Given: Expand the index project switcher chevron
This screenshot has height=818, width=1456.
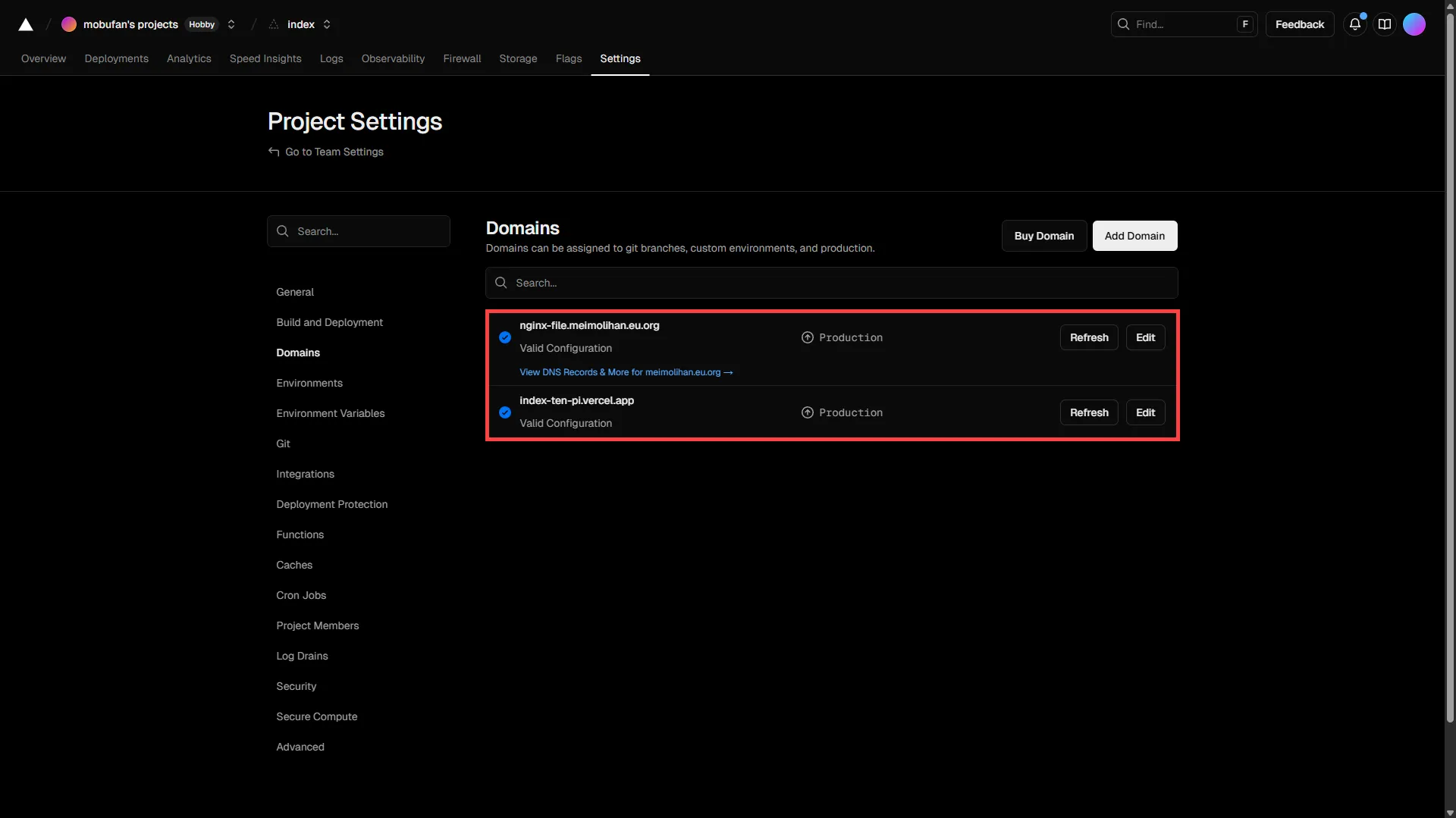Looking at the screenshot, I should (327, 24).
